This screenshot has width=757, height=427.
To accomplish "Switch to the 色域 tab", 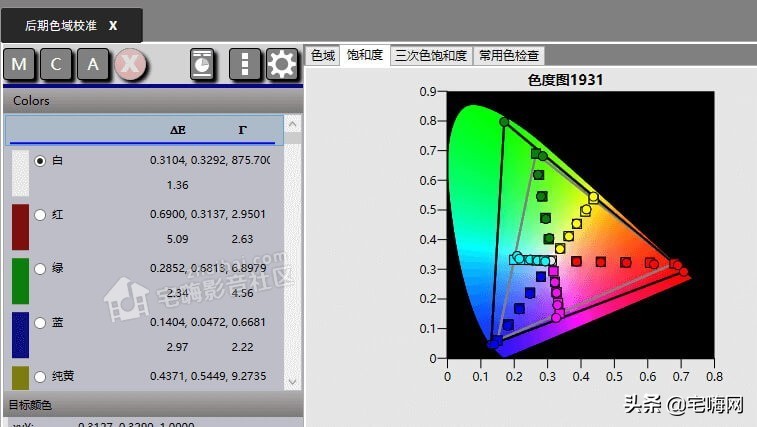I will tap(323, 56).
